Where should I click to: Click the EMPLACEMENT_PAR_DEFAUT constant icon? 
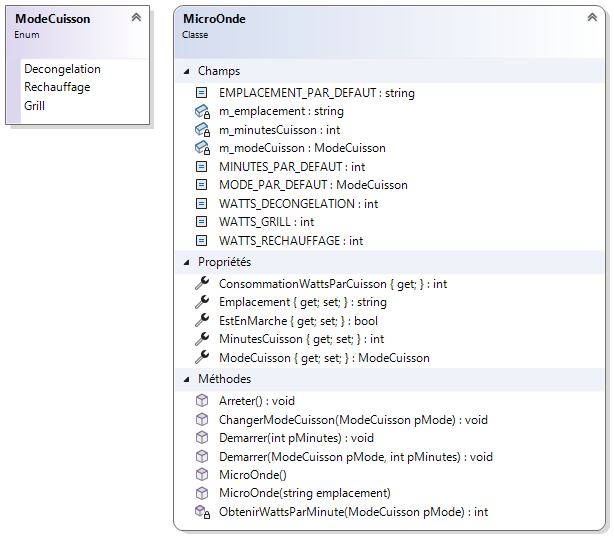pos(201,93)
